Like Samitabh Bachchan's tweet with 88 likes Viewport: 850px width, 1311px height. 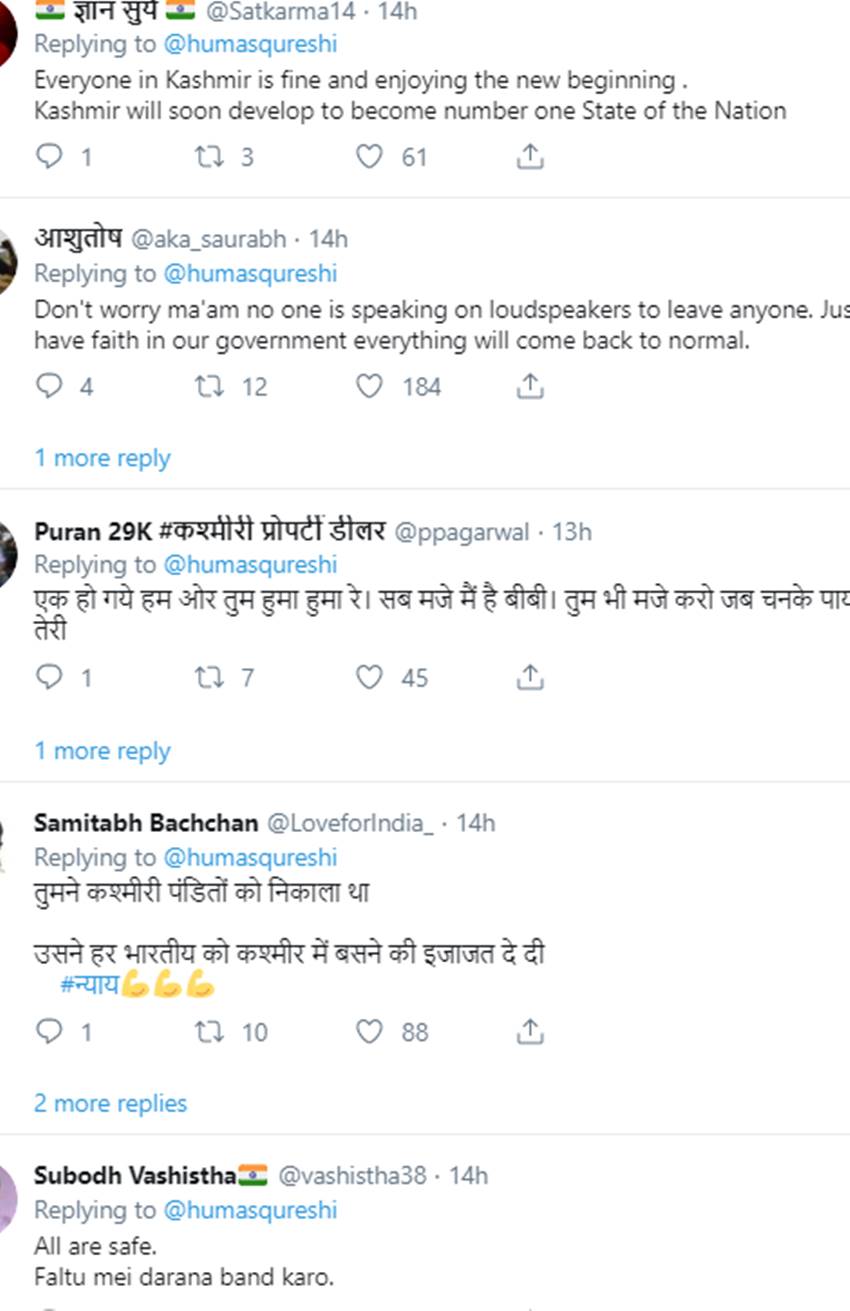(x=370, y=1031)
